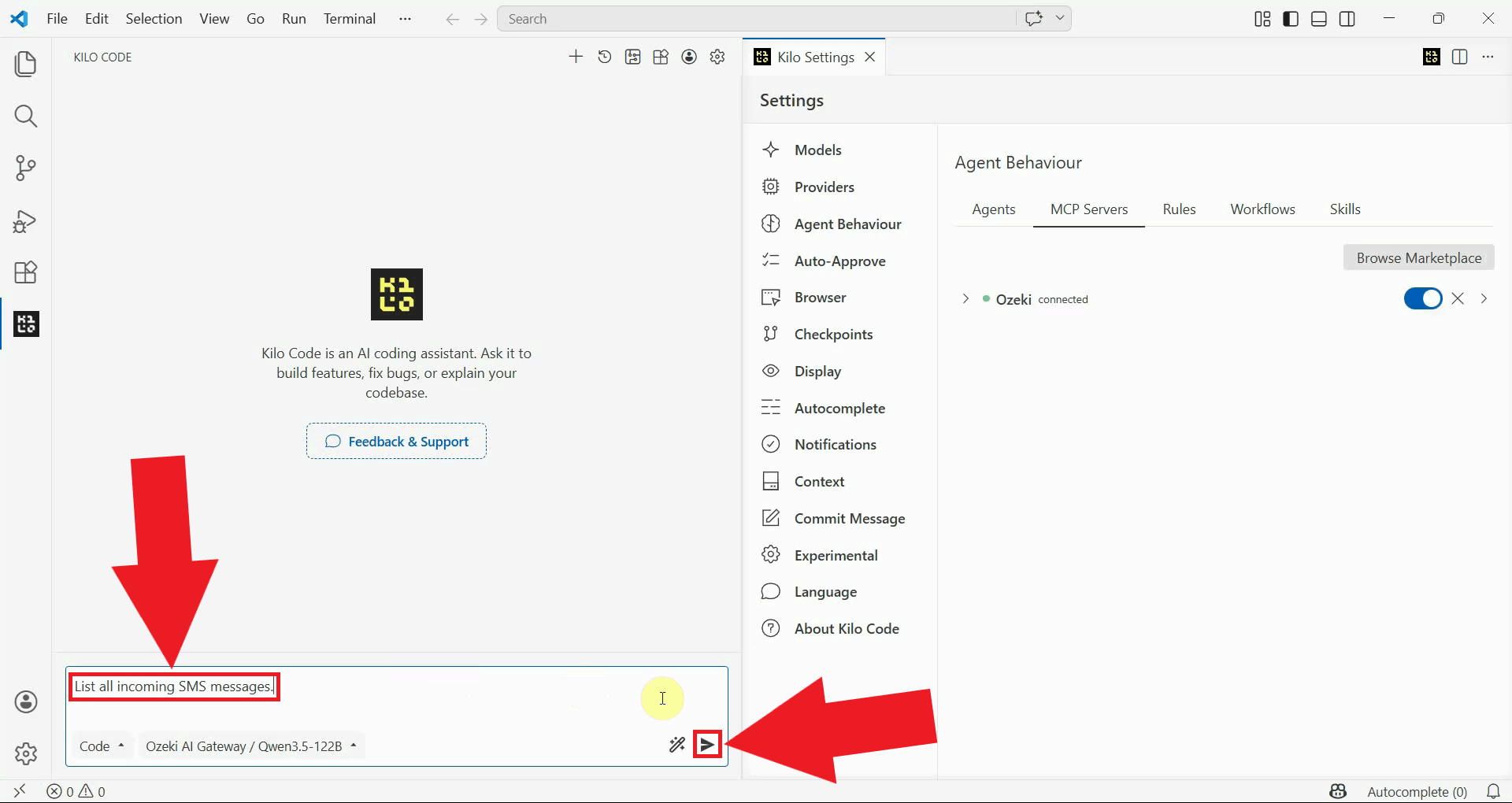Screen dimensions: 1512x803
Task: Open the remote window indicator in the status bar
Action: pyautogui.click(x=20, y=790)
